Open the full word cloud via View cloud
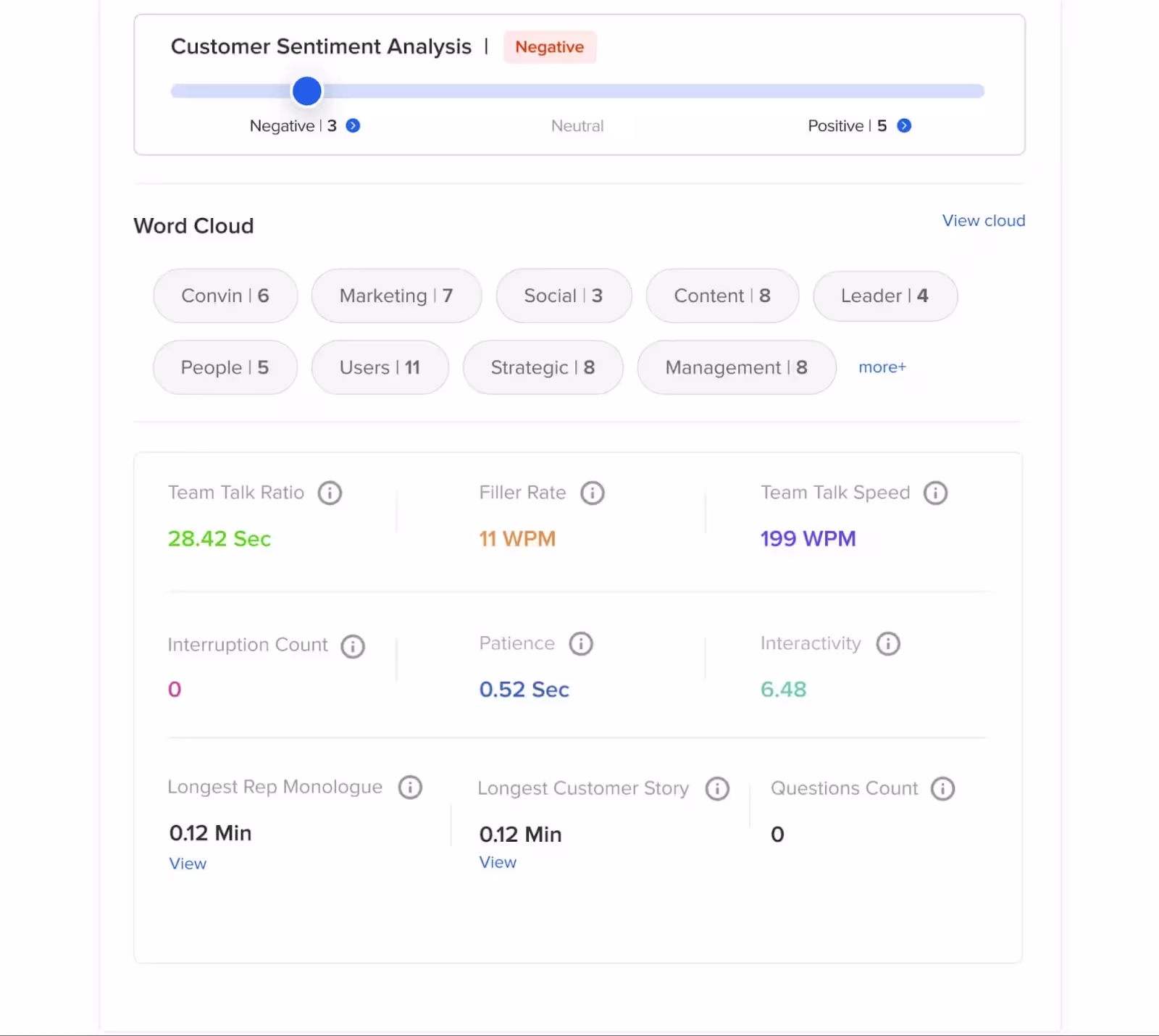The width and height of the screenshot is (1159, 1036). pyautogui.click(x=983, y=220)
